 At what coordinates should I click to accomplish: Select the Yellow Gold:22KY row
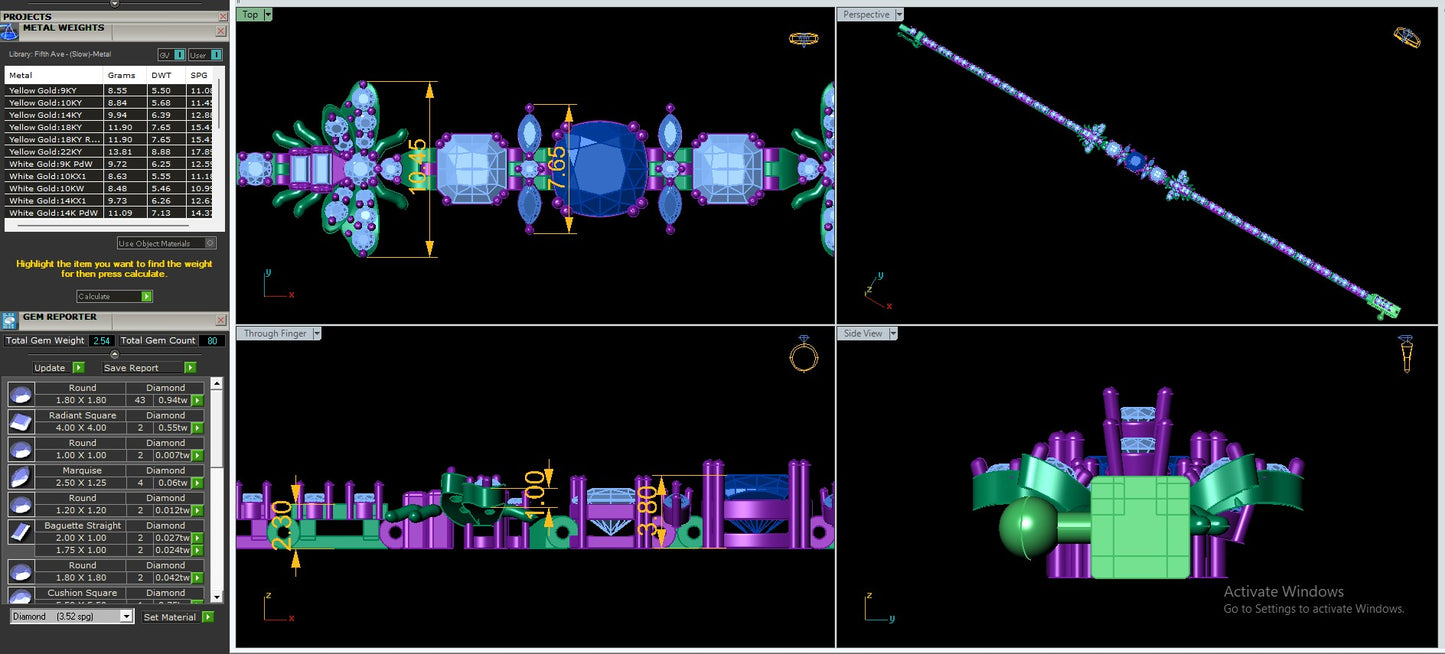tap(109, 152)
